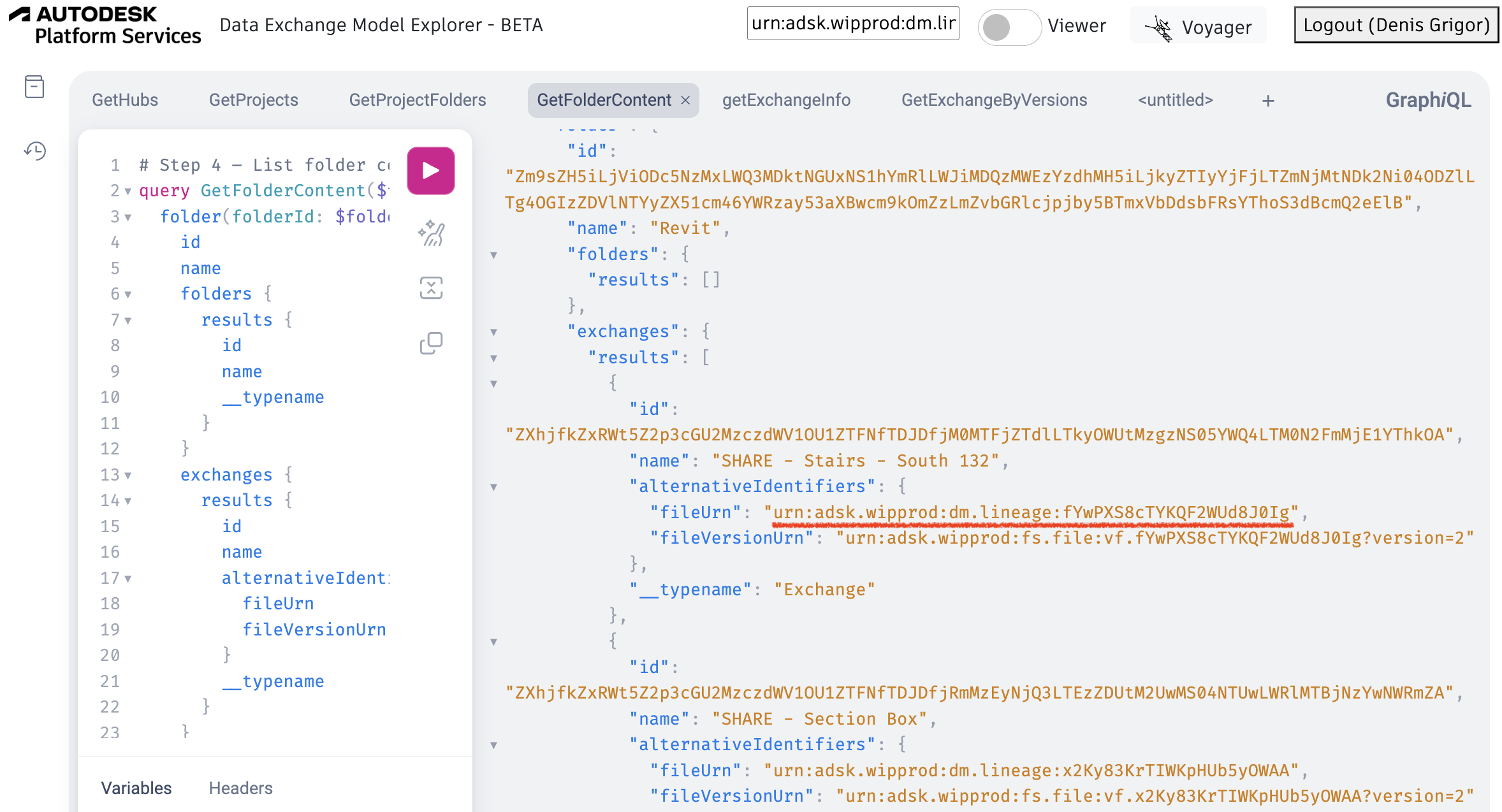Click the Step 4 comment on line 1
Image resolution: width=1502 pixels, height=812 pixels.
coord(265,165)
